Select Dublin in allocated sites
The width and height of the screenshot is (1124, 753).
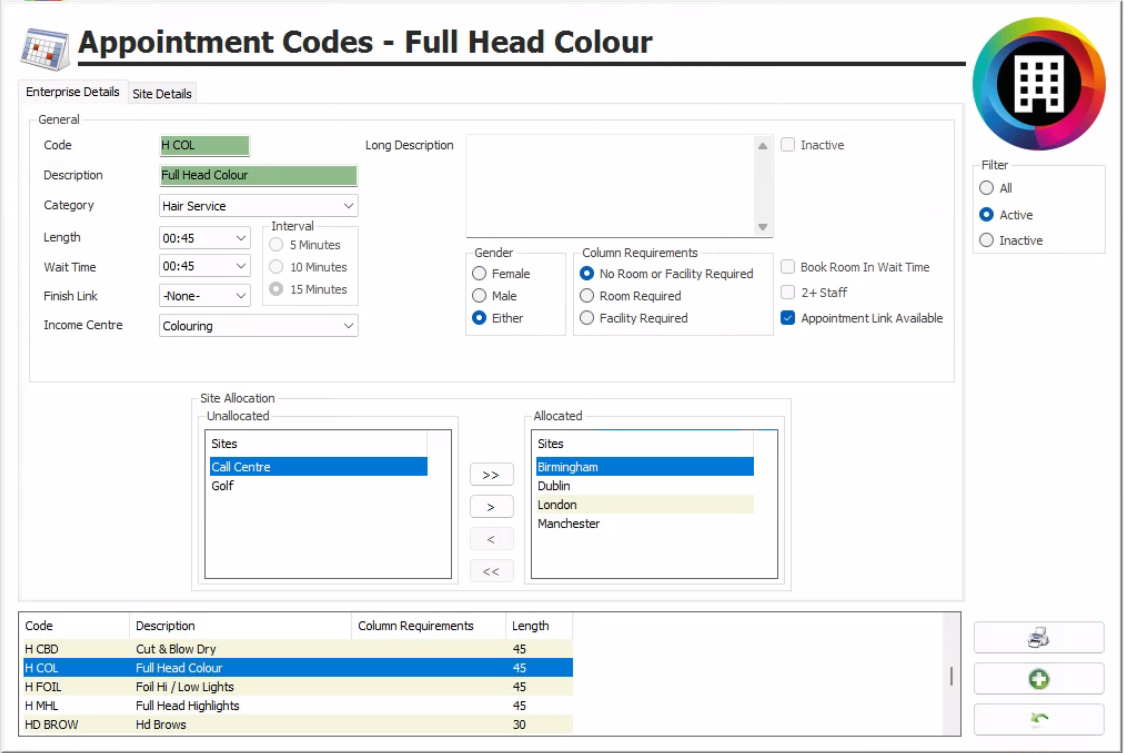[644, 486]
